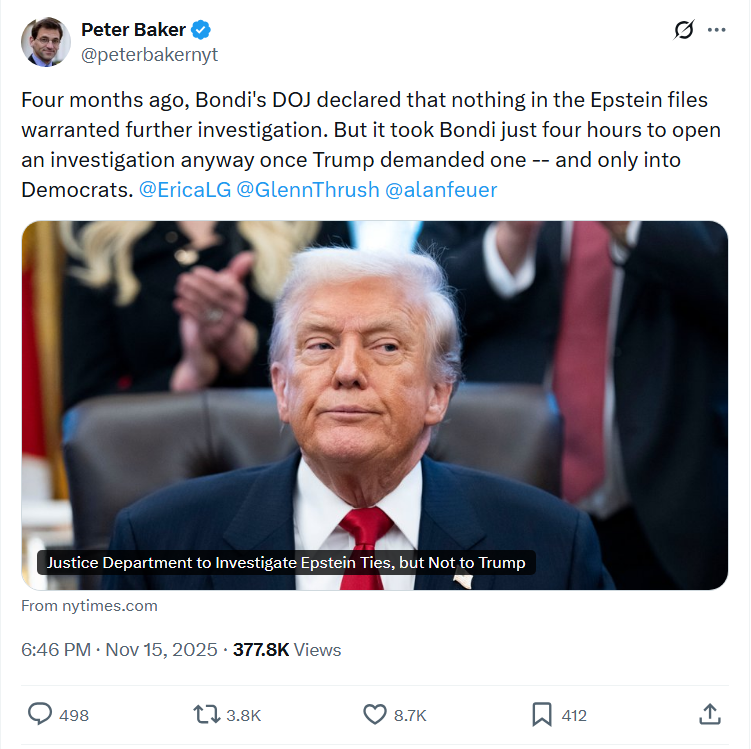This screenshot has width=751, height=749.
Task: Bookmark the post with bookmark icon
Action: click(542, 715)
